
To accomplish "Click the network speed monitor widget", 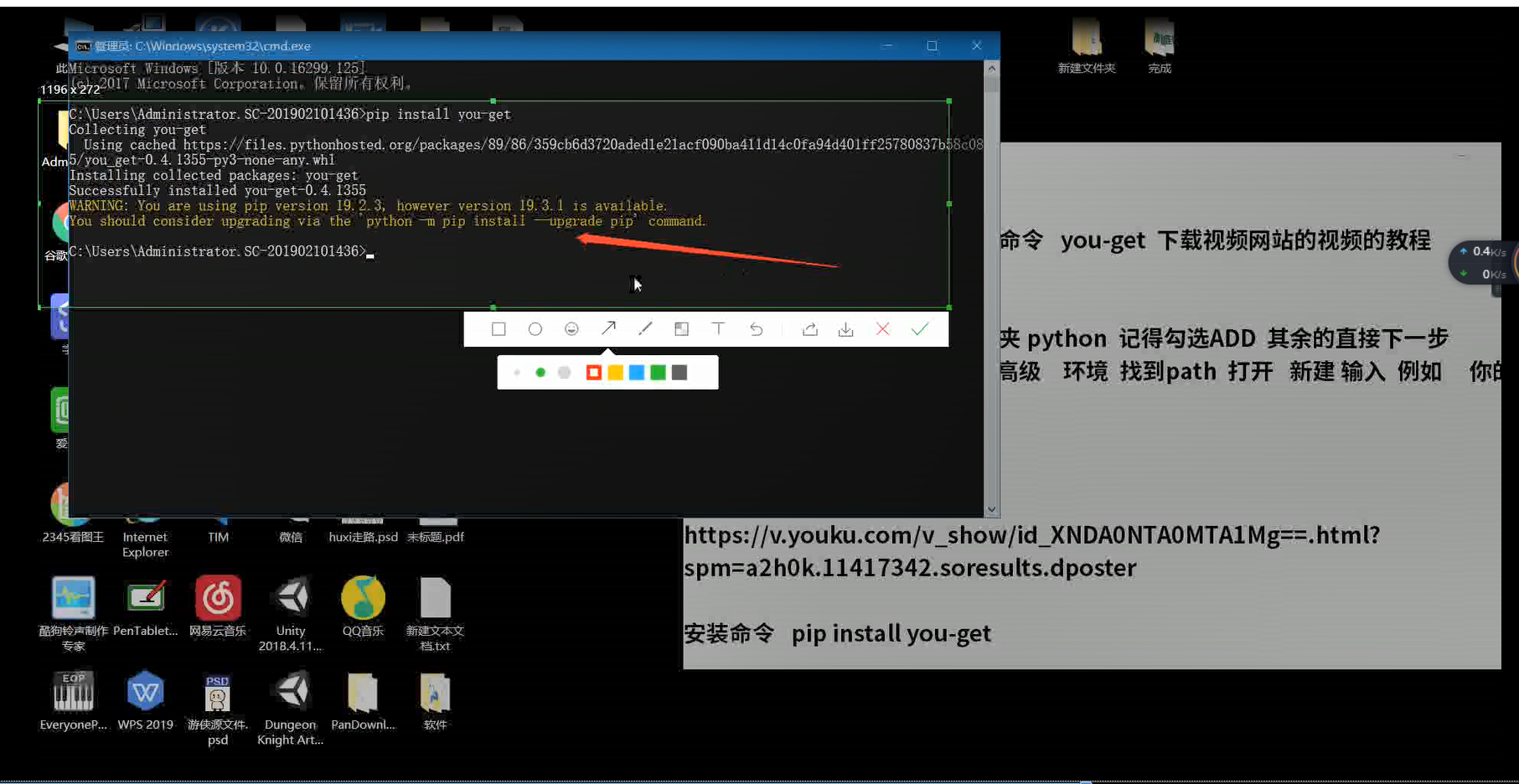I will (1483, 262).
